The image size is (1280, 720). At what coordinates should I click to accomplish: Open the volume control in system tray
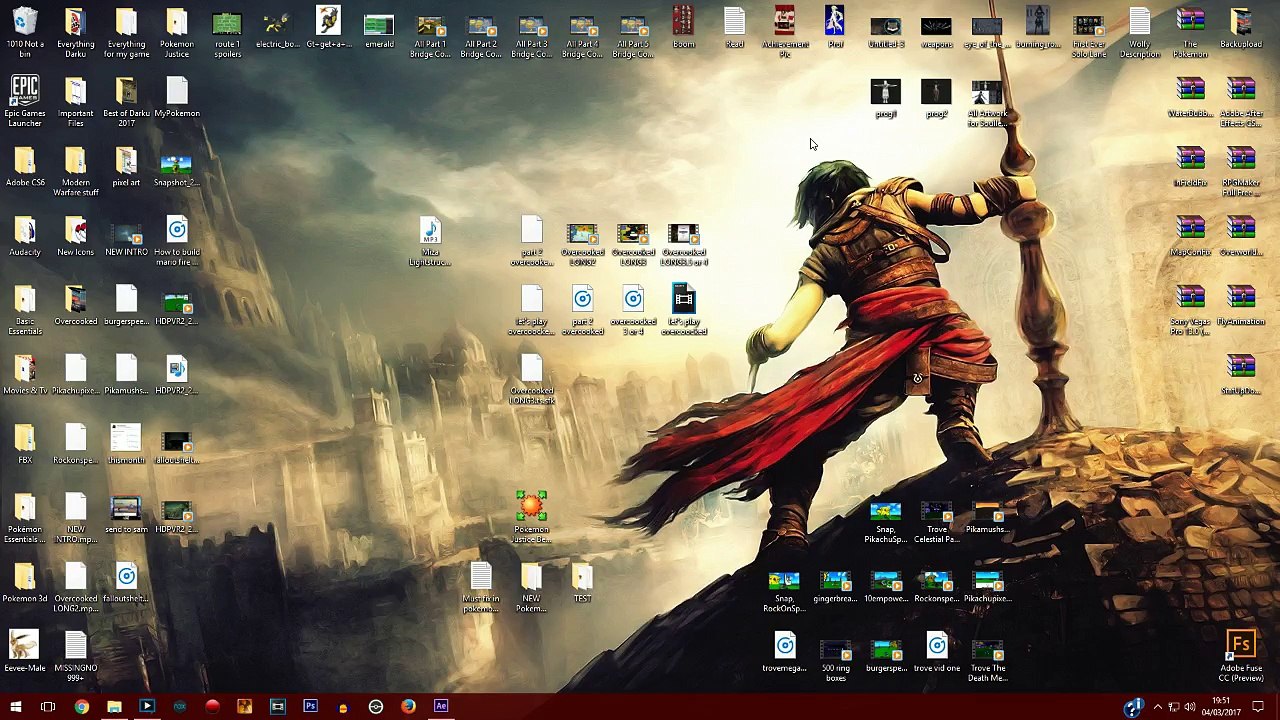(1190, 708)
